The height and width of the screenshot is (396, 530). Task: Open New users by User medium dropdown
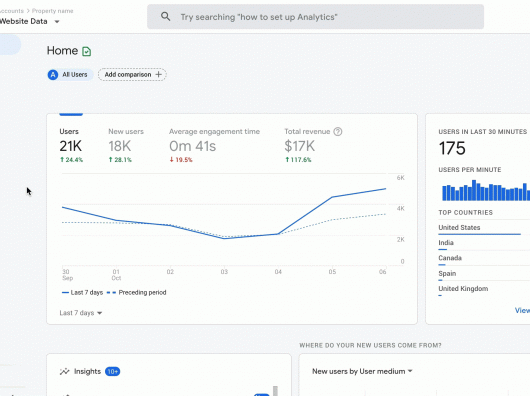coord(362,371)
